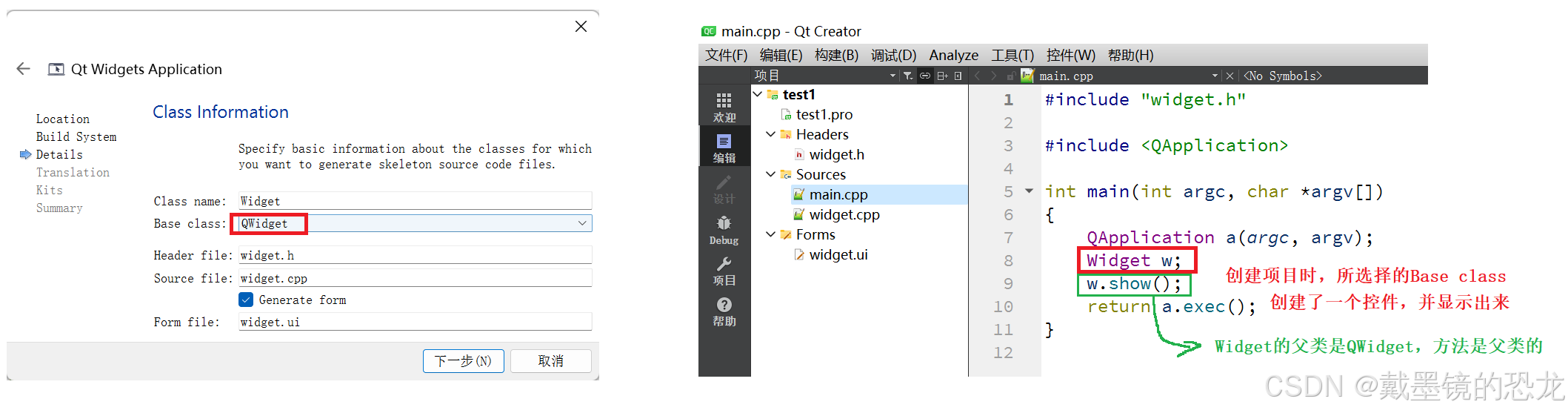Click the back arrow in the wizard dialog
The height and width of the screenshot is (413, 1568).
point(24,69)
